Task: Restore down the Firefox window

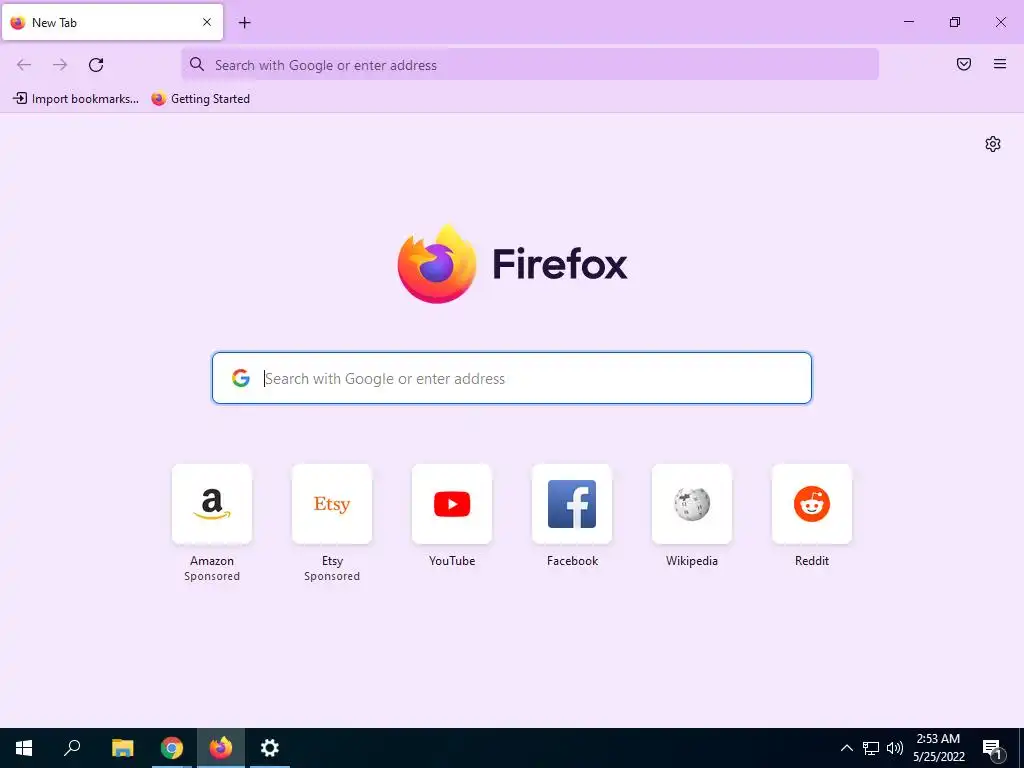Action: 955,22
